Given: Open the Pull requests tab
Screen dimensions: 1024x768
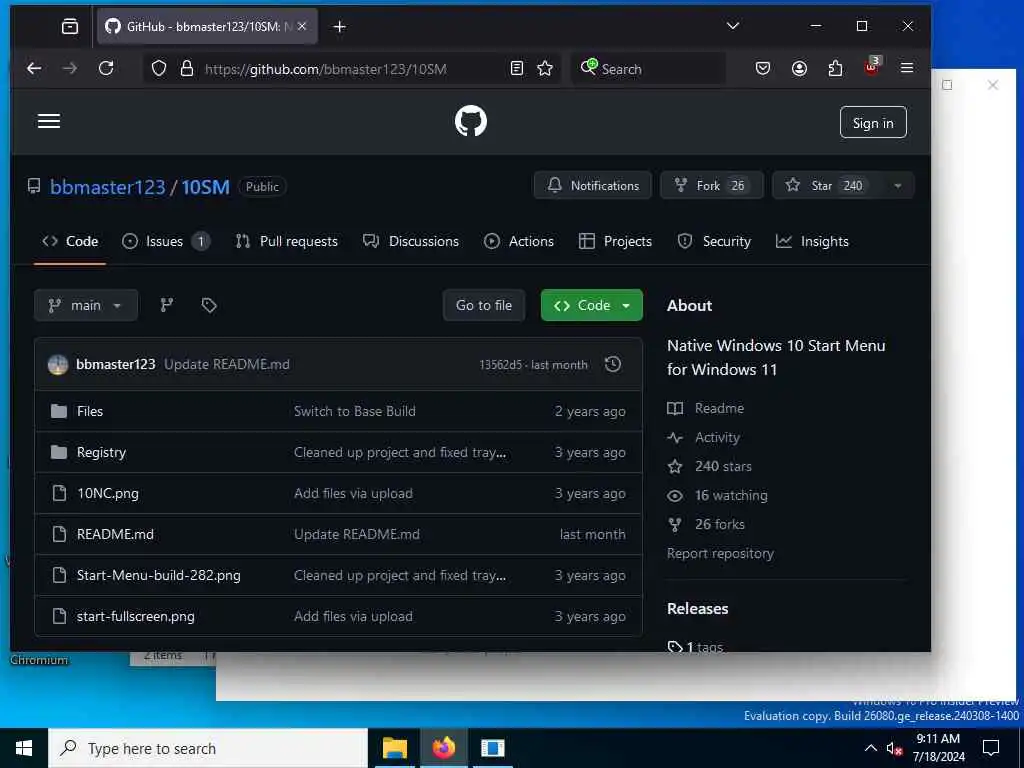Looking at the screenshot, I should tap(287, 242).
